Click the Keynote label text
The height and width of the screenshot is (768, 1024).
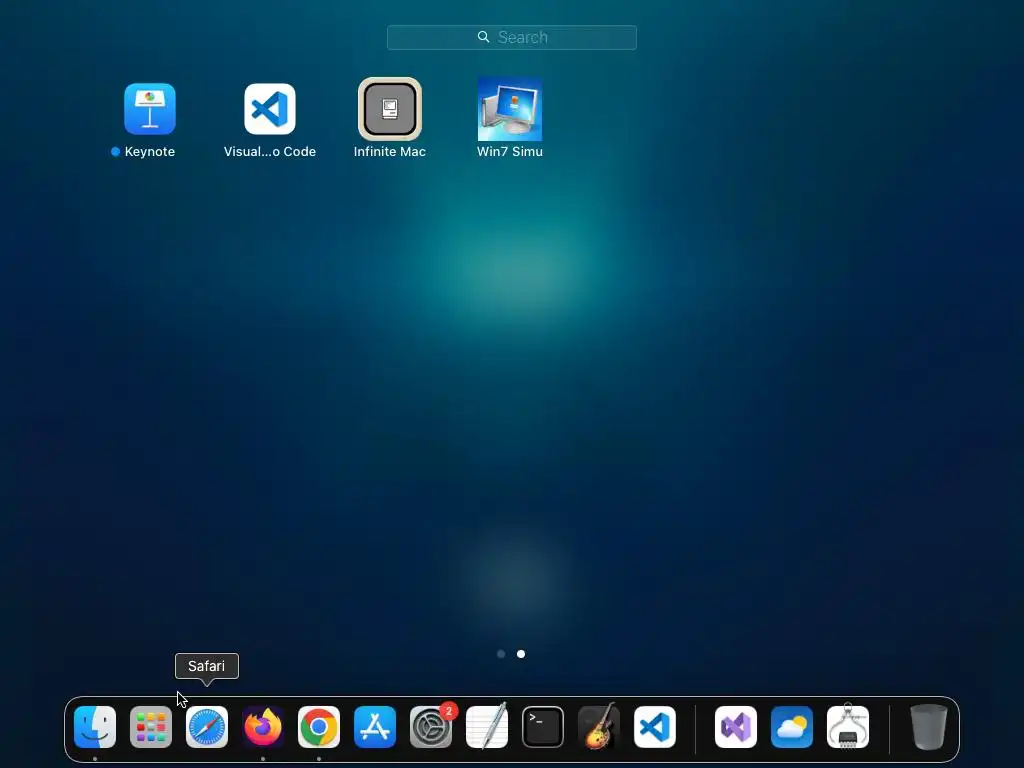pos(150,152)
